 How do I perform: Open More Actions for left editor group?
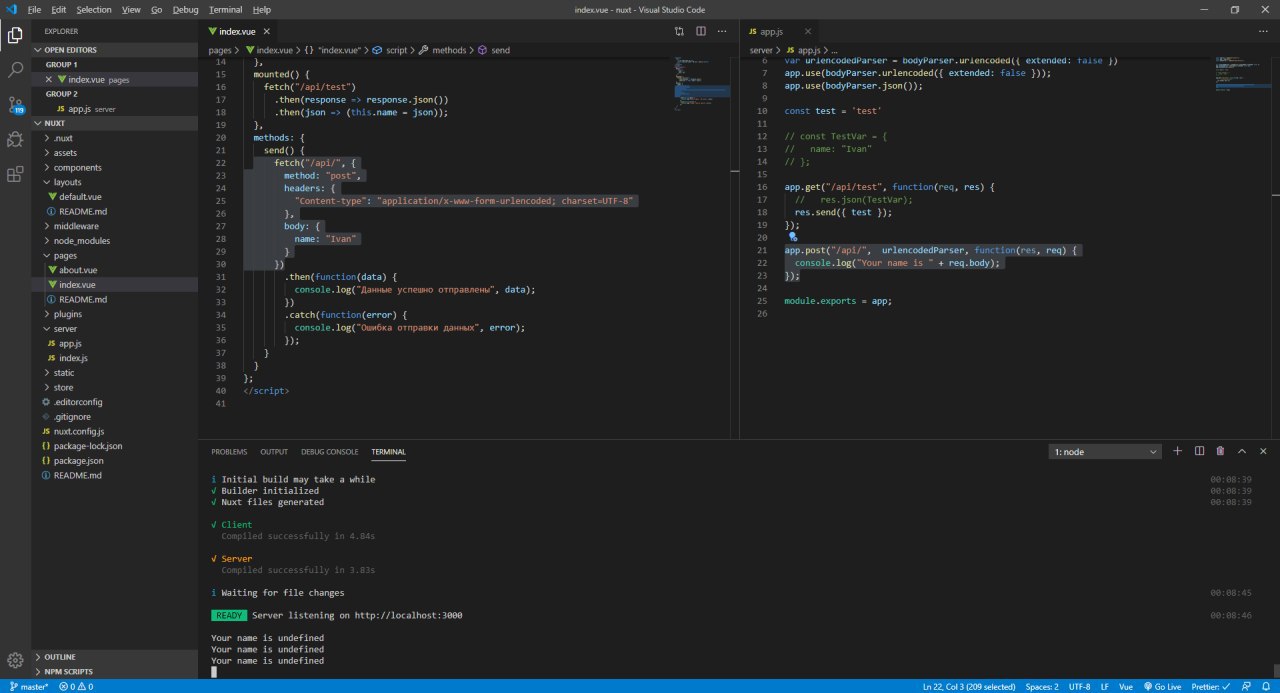722,31
